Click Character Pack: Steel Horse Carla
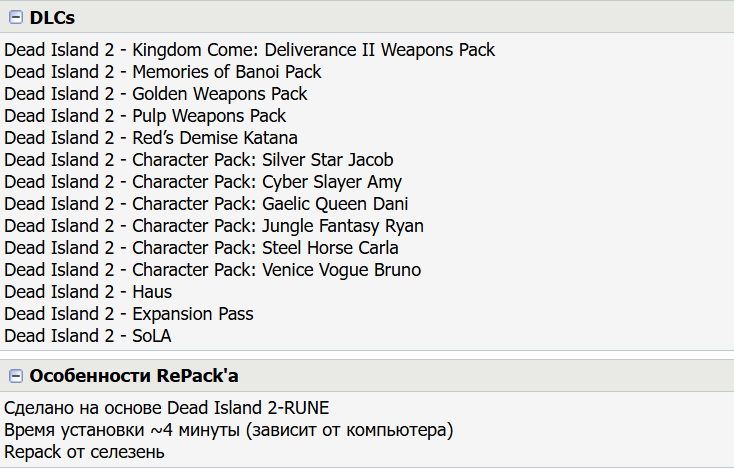This screenshot has height=469, width=734. (201, 248)
